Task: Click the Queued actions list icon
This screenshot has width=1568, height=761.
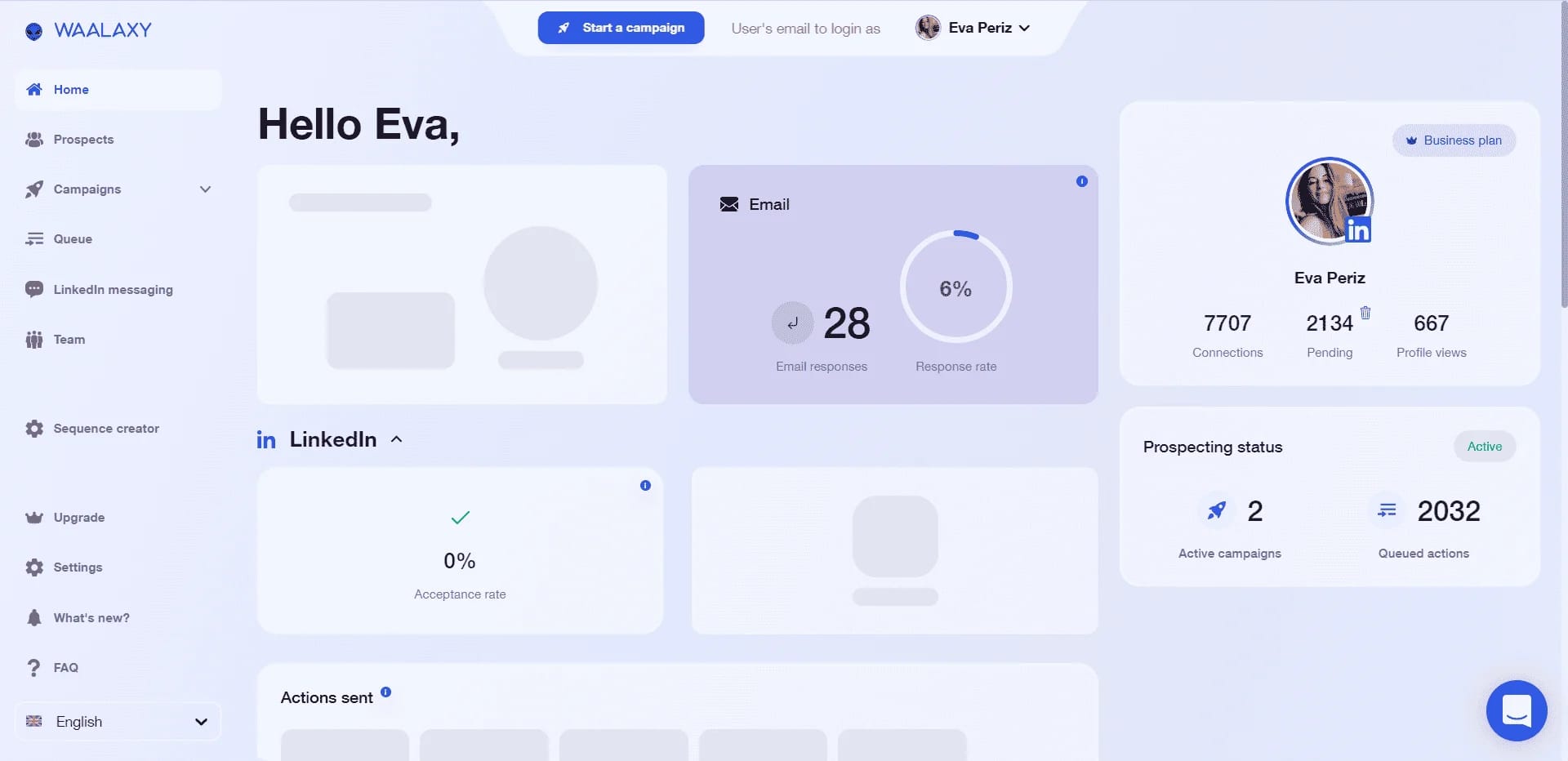Action: coord(1387,511)
